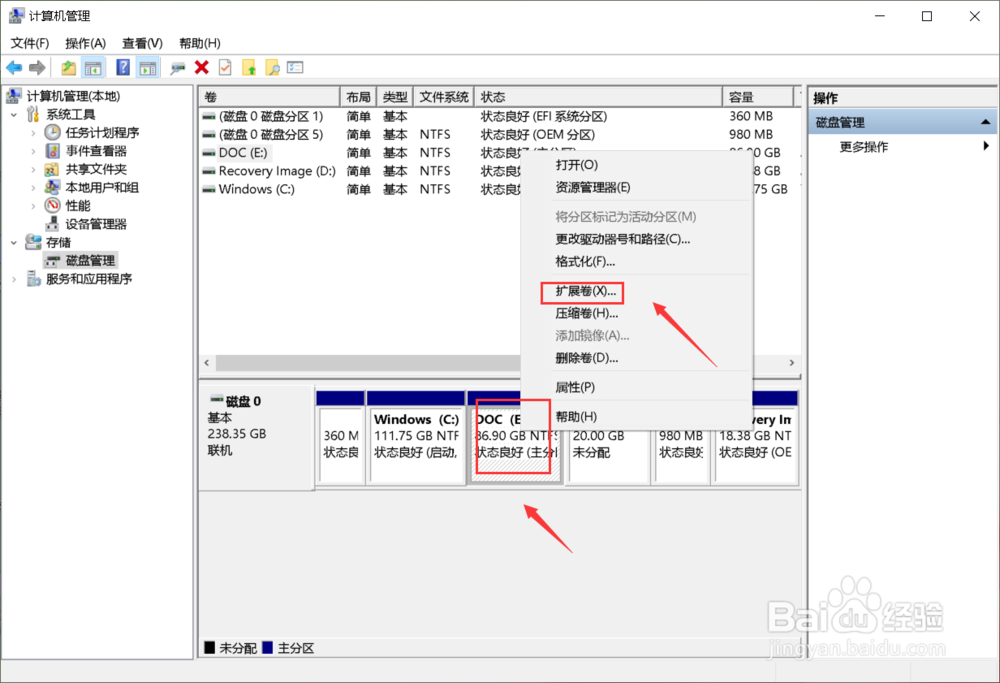Image resolution: width=1000 pixels, height=683 pixels.
Task: Click the disk with magnifier toolbar icon
Action: tap(177, 68)
